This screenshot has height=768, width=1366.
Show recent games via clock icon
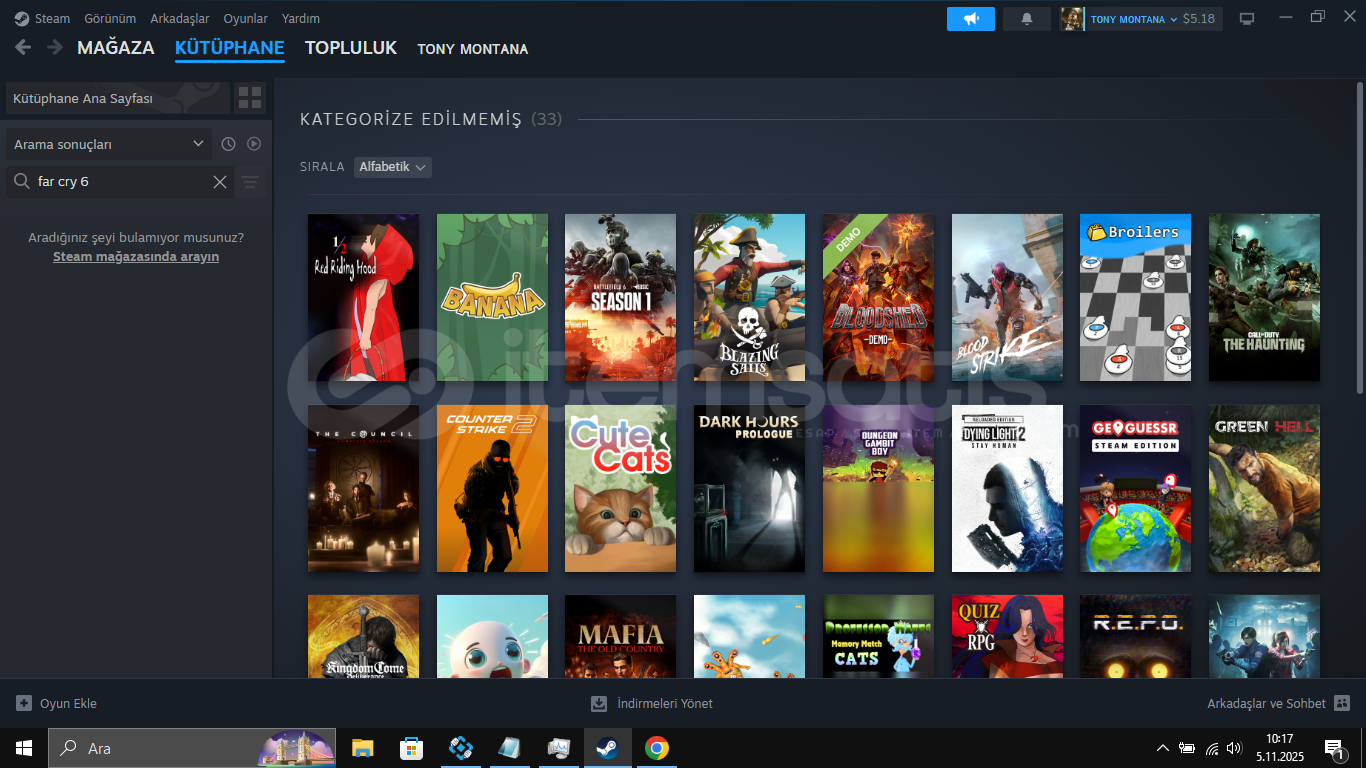(228, 144)
